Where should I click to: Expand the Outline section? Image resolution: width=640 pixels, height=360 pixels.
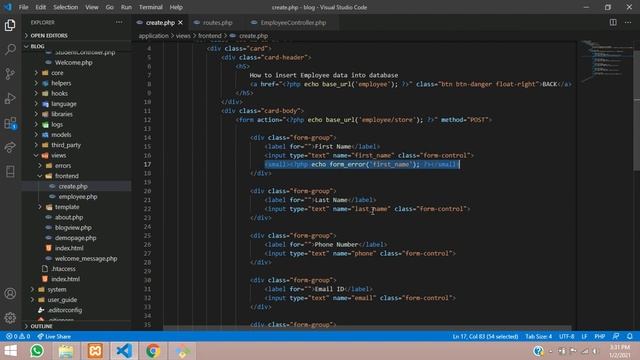click(41, 326)
